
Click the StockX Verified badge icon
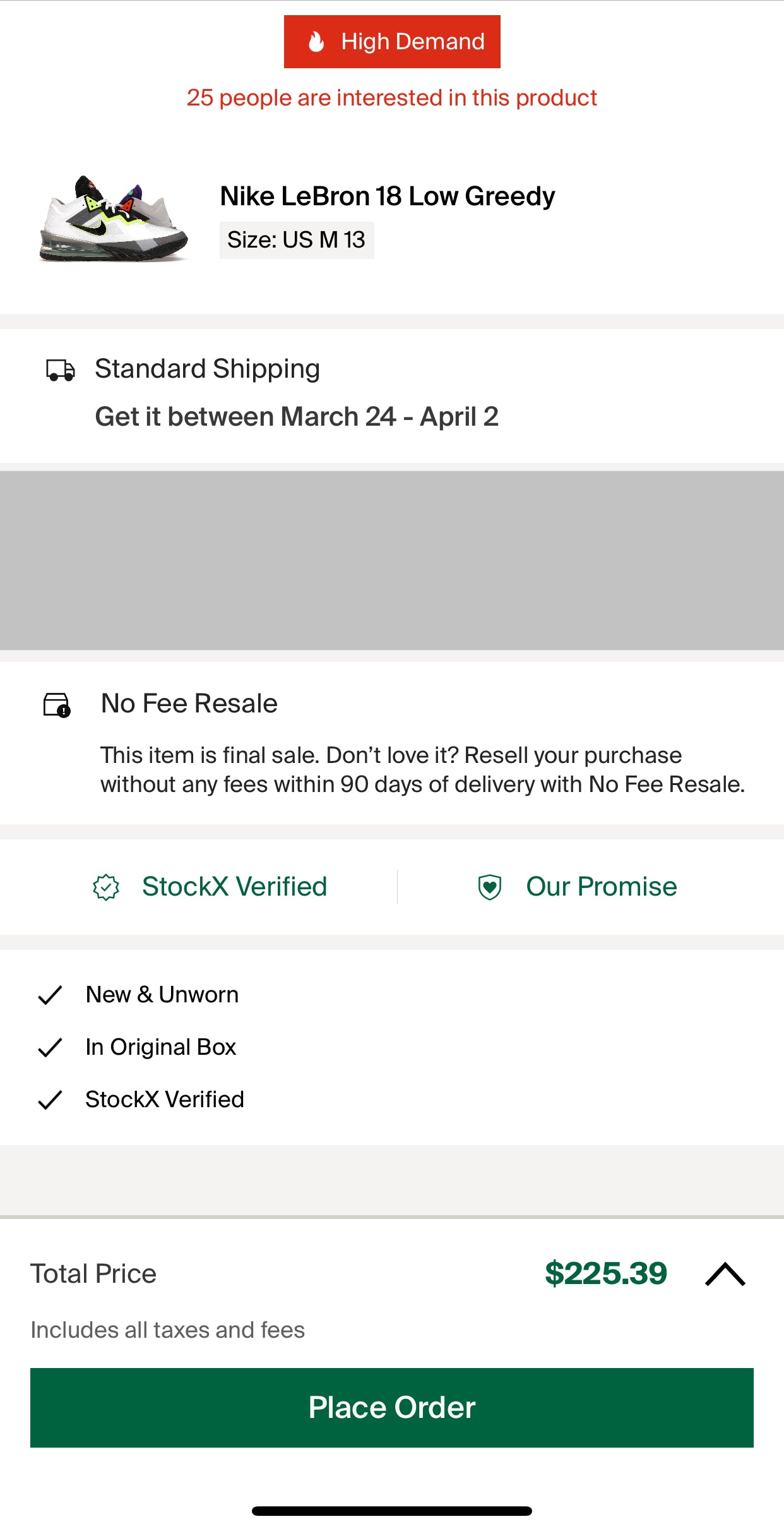point(106,887)
